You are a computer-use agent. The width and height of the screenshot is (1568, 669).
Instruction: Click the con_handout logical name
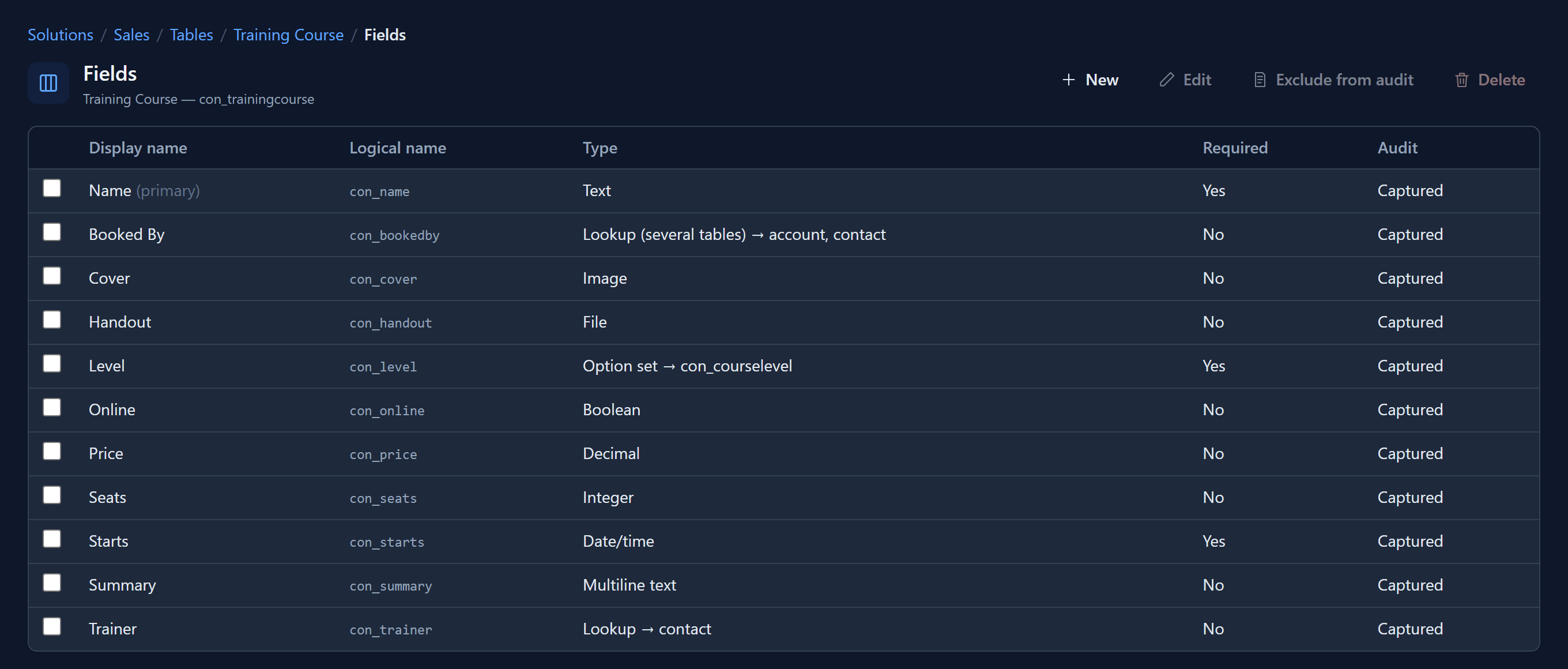pyautogui.click(x=391, y=323)
